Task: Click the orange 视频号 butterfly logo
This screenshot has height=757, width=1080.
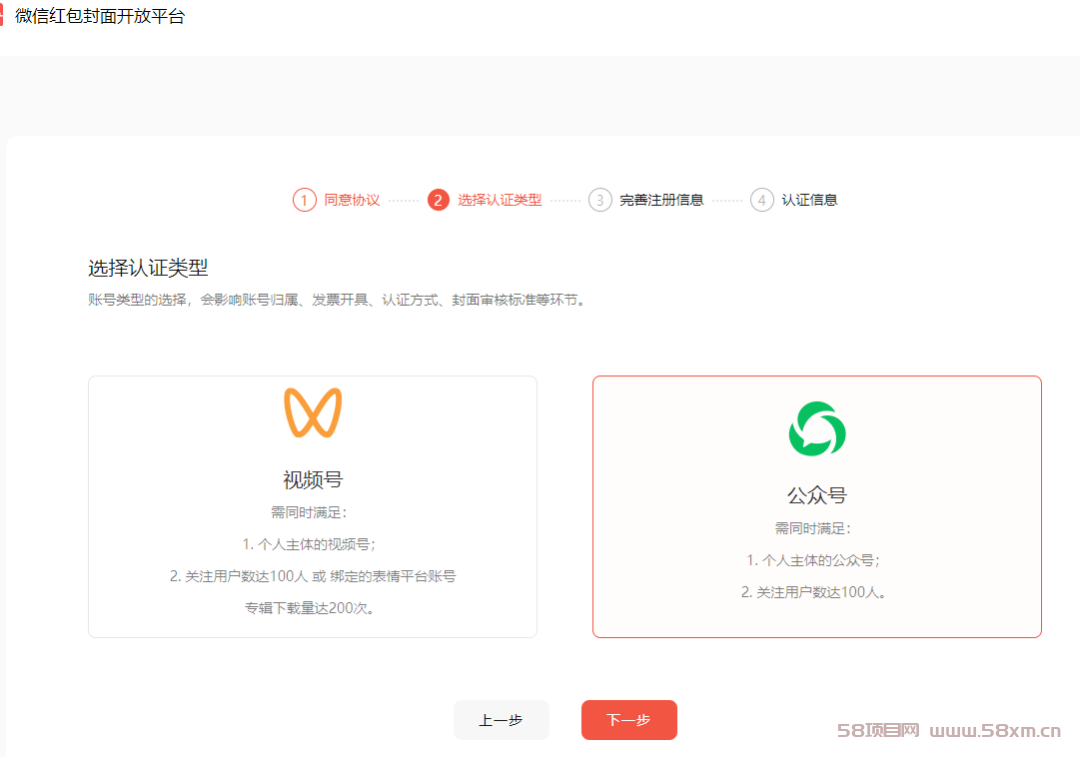Action: [x=313, y=413]
